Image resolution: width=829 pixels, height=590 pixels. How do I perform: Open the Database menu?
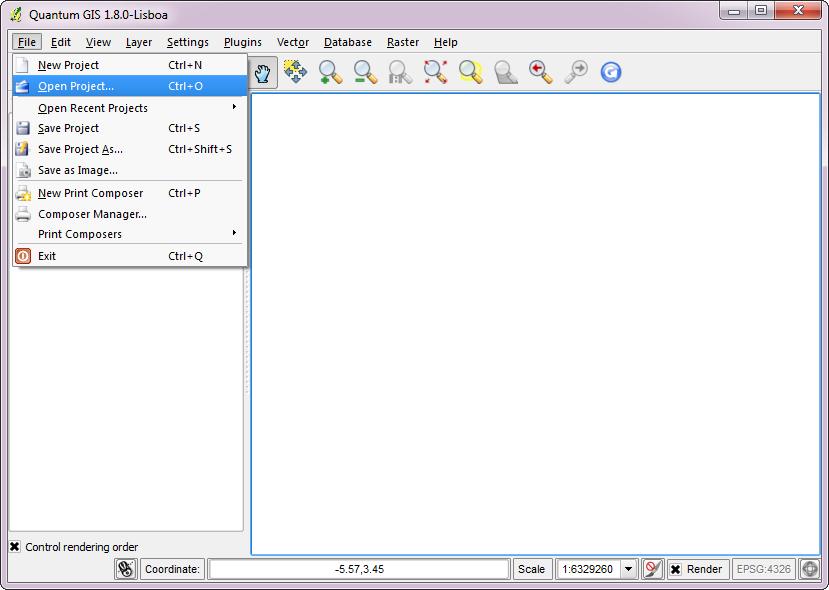pos(348,42)
